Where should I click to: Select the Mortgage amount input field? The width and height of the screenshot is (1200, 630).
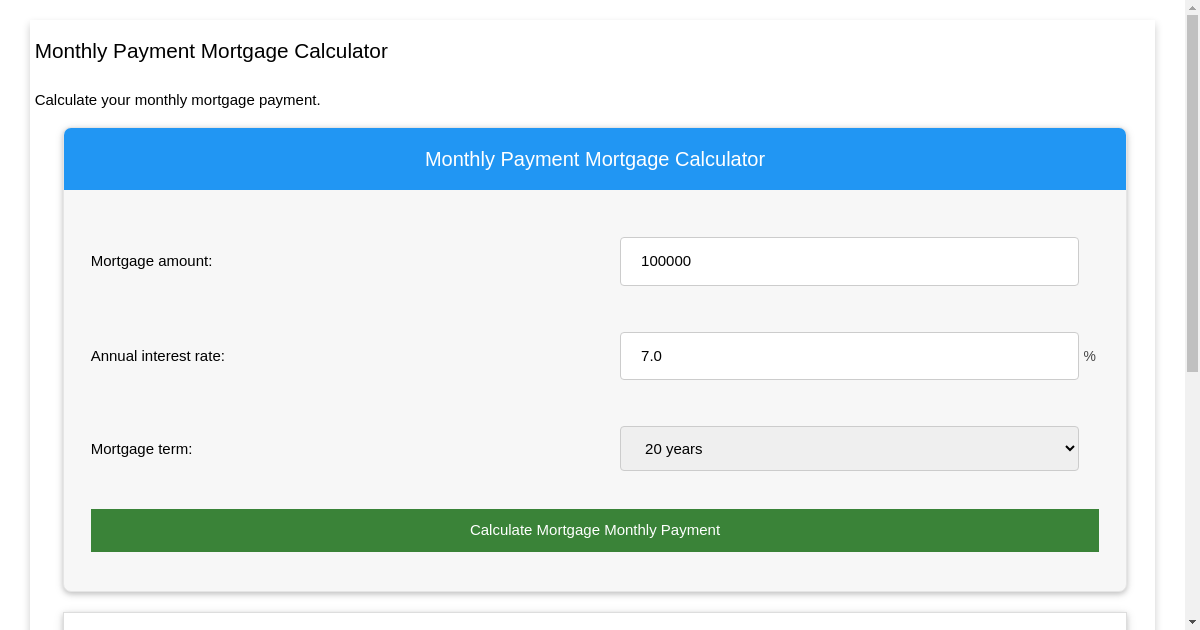(849, 261)
